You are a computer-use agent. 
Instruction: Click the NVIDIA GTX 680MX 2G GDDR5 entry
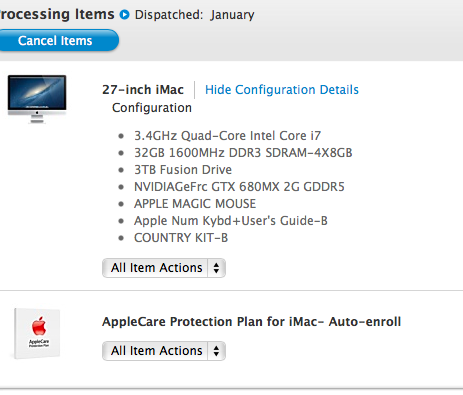point(239,187)
